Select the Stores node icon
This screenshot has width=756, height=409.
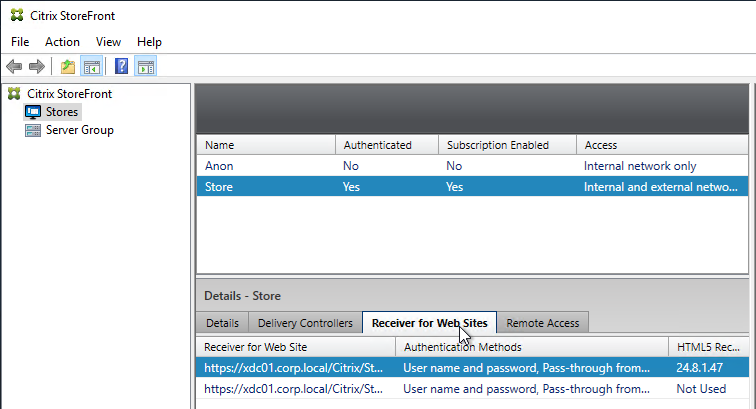click(x=33, y=112)
